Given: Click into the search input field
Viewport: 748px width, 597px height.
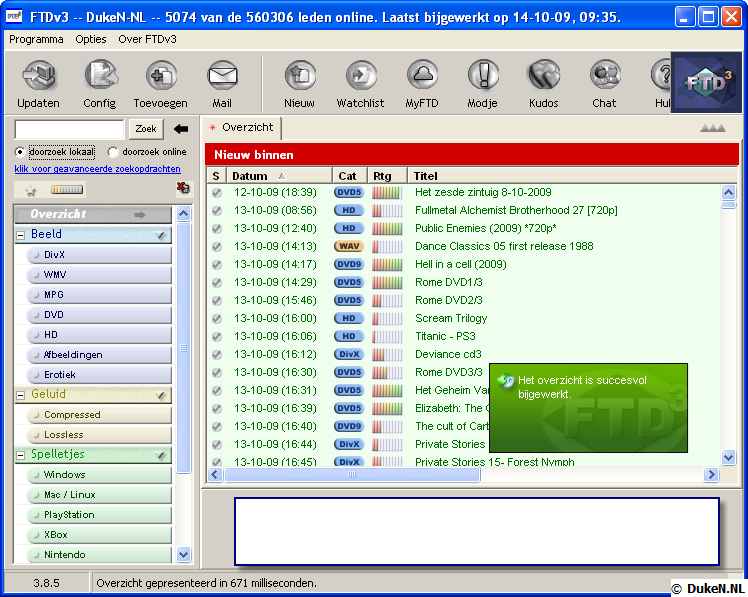Looking at the screenshot, I should coord(70,129).
